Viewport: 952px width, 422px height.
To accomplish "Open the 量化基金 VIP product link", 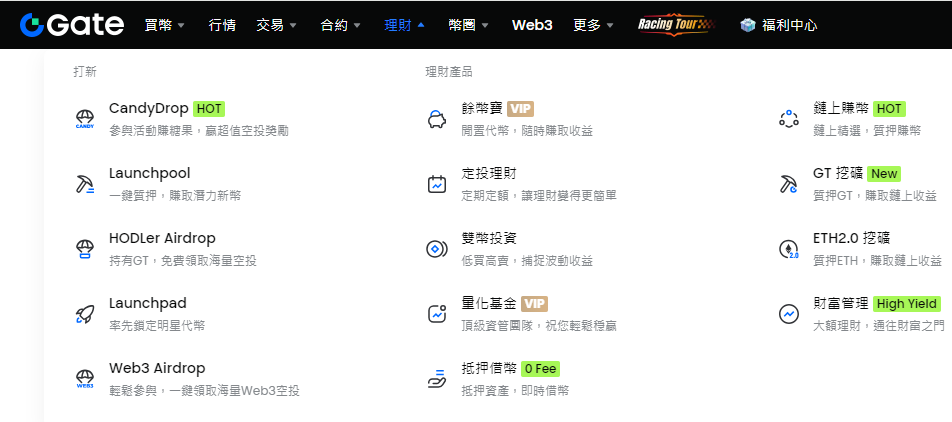I will tap(504, 303).
